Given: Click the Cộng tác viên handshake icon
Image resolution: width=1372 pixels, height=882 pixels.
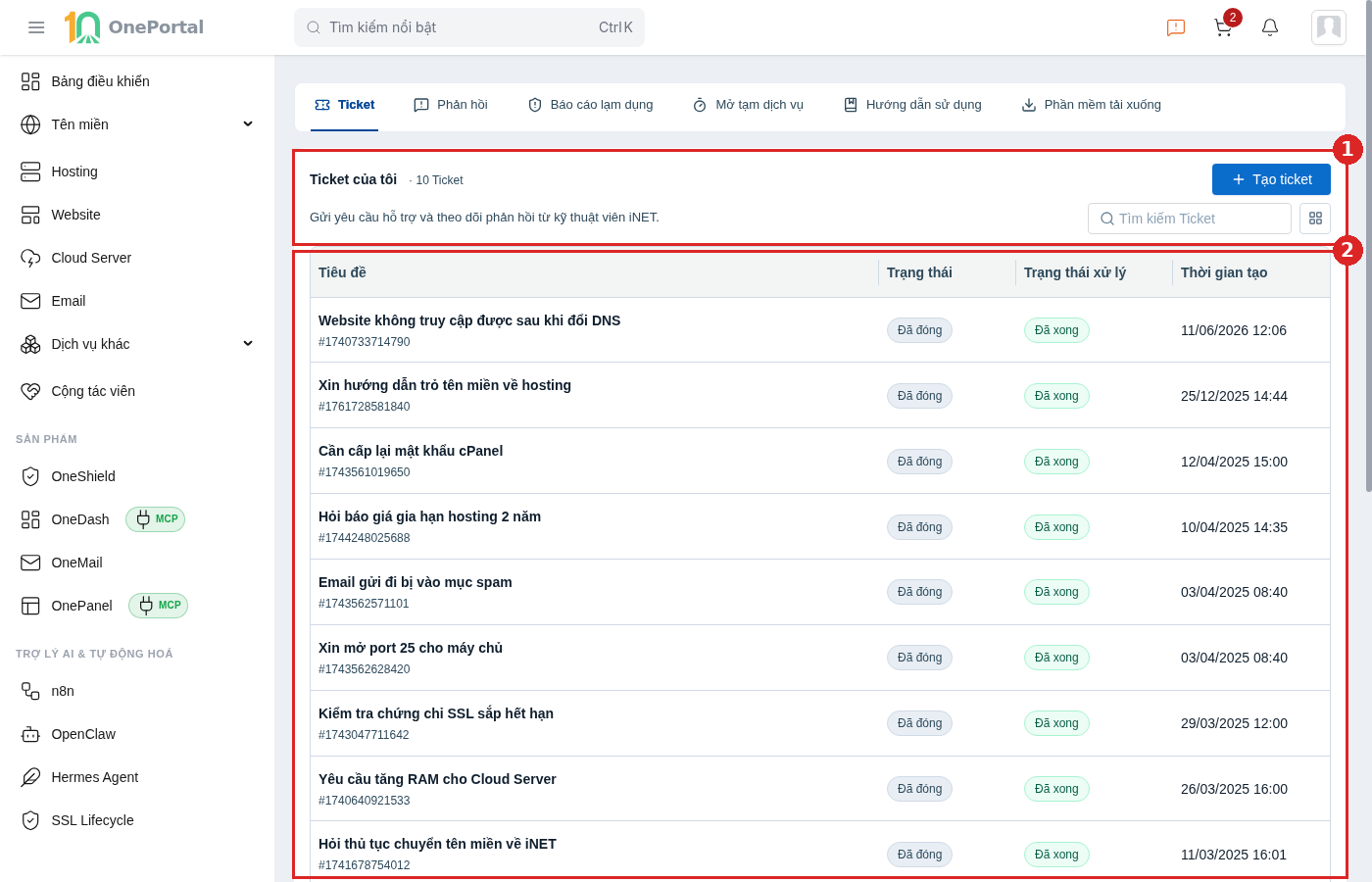Looking at the screenshot, I should click(30, 391).
